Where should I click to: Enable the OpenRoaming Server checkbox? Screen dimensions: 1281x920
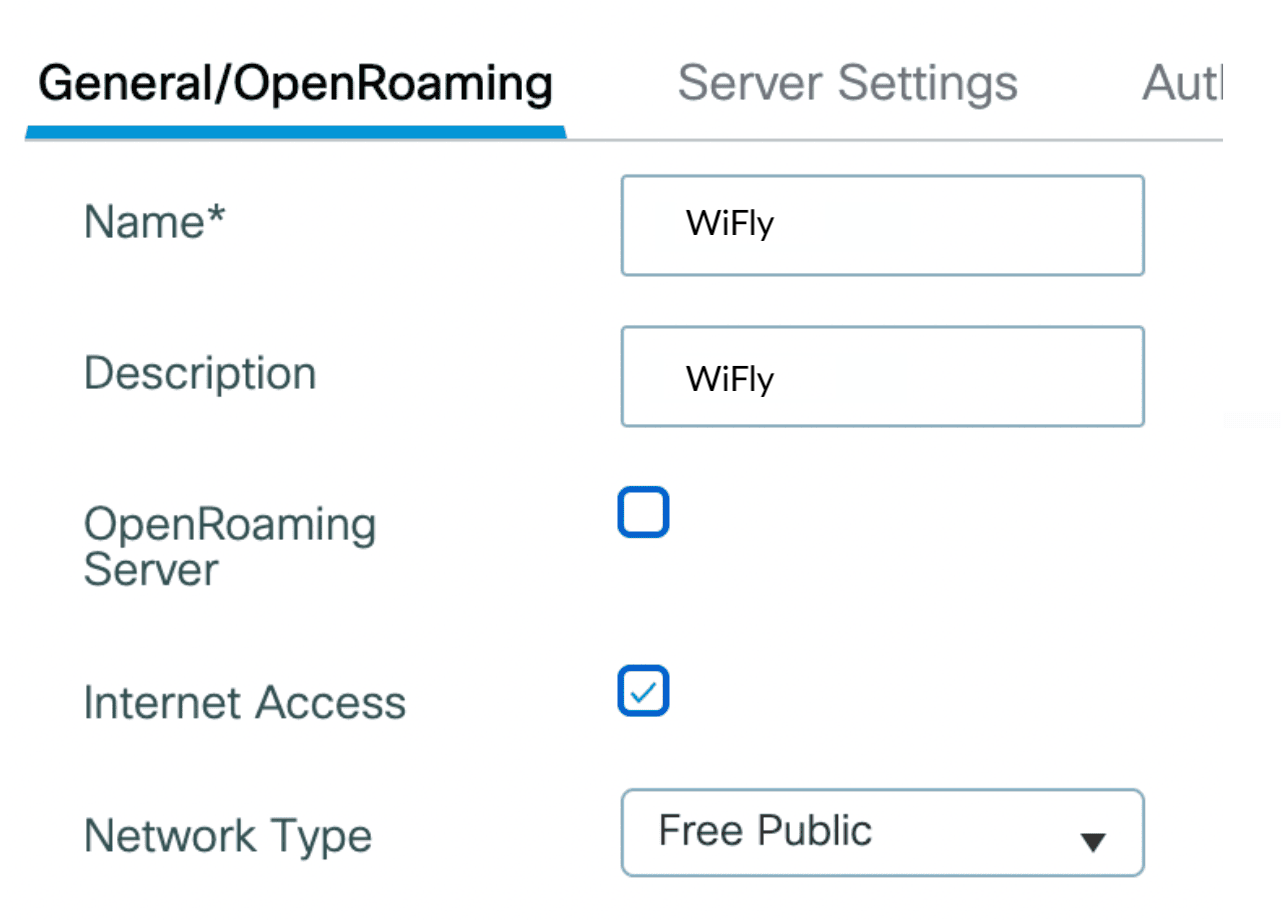[x=643, y=513]
